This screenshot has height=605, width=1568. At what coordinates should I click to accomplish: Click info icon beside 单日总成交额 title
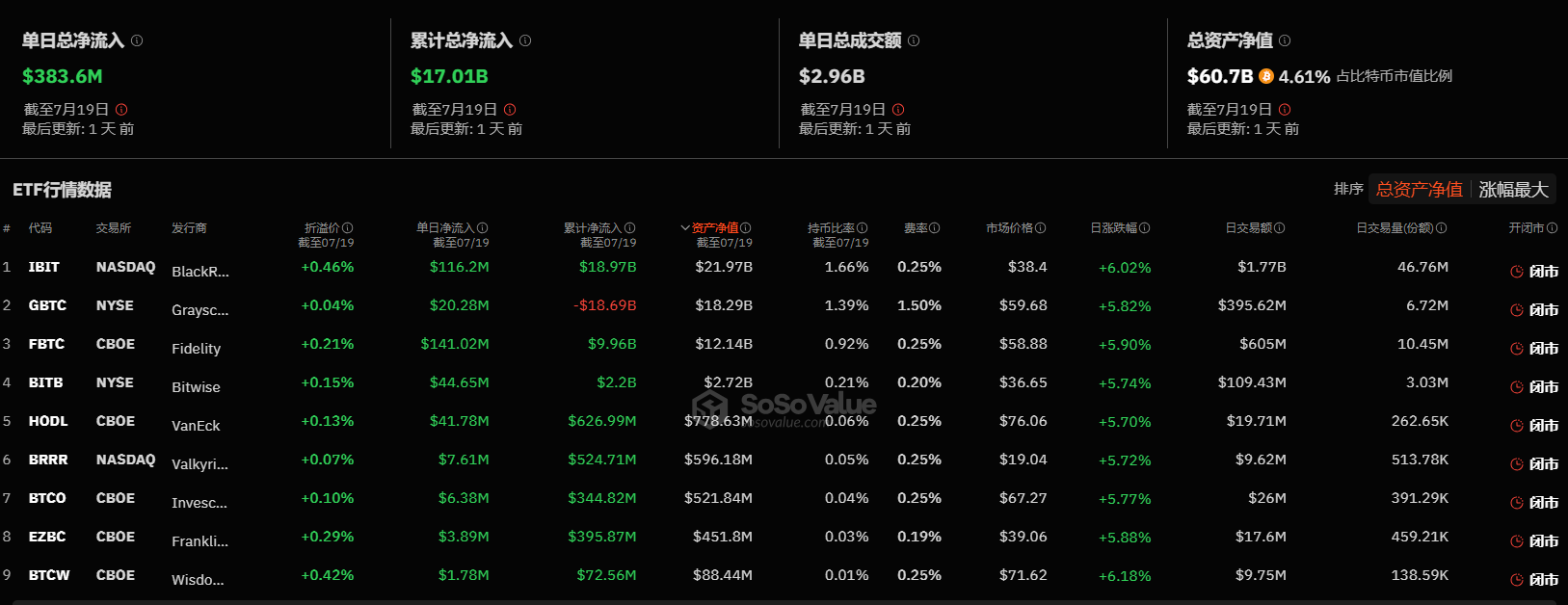click(914, 40)
